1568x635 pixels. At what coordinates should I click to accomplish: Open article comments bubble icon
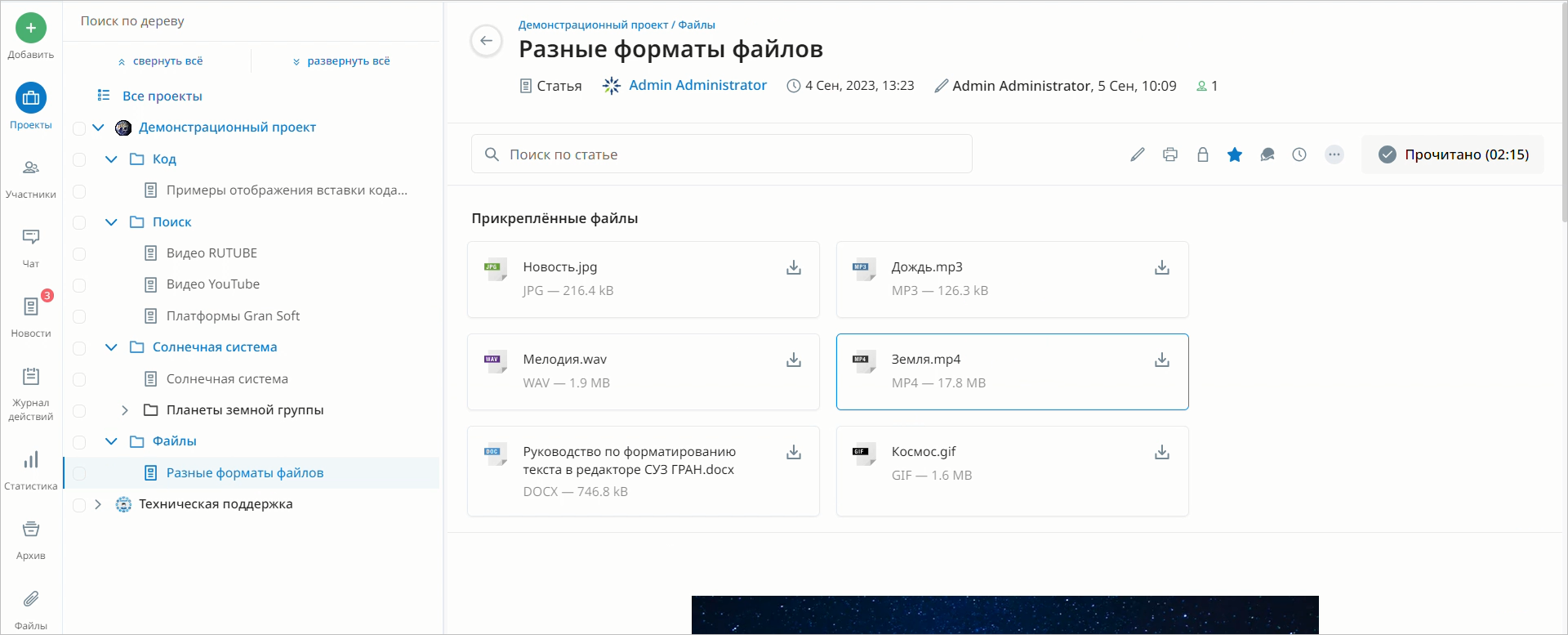1267,154
